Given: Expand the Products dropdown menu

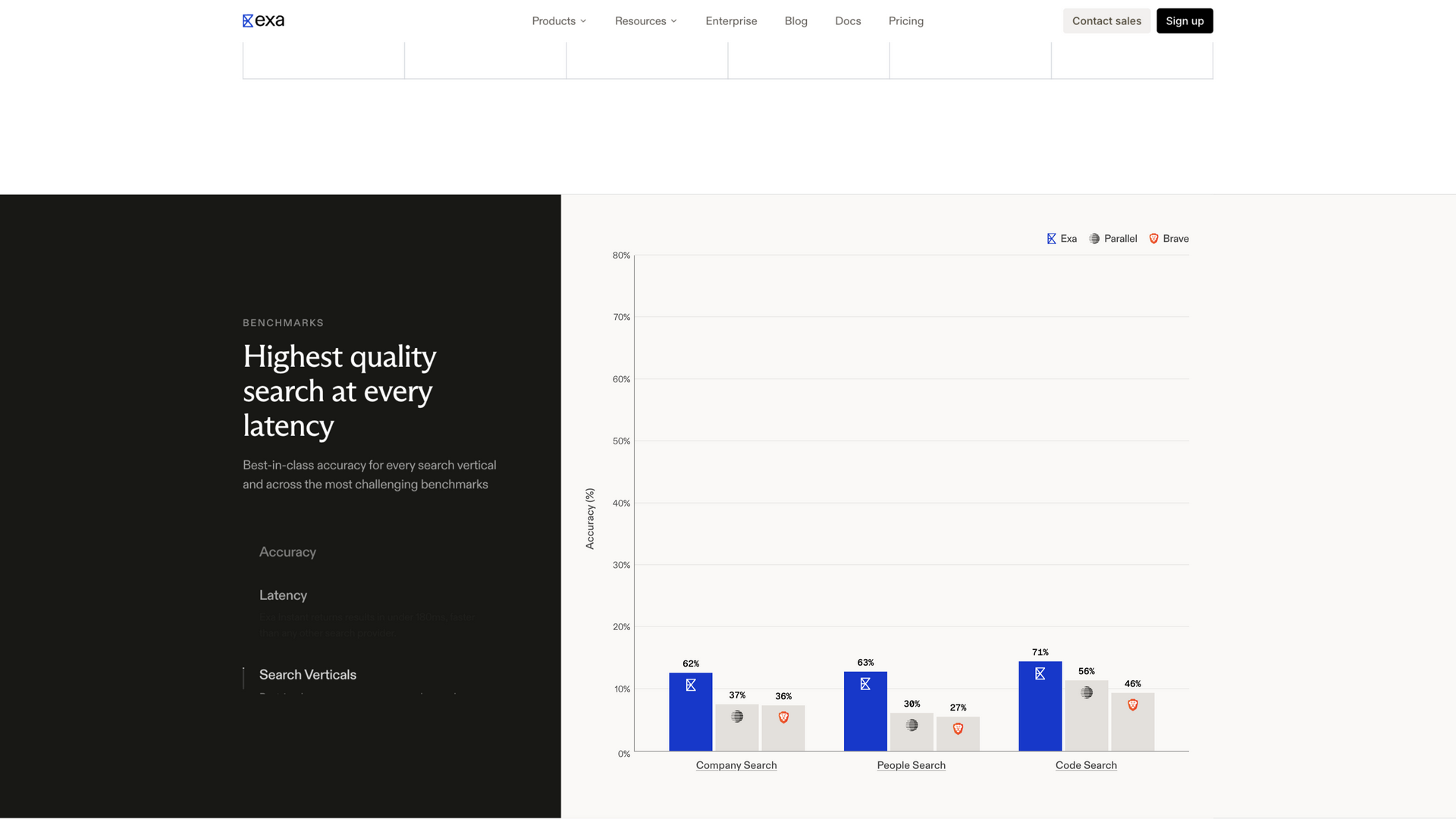Looking at the screenshot, I should pyautogui.click(x=559, y=21).
